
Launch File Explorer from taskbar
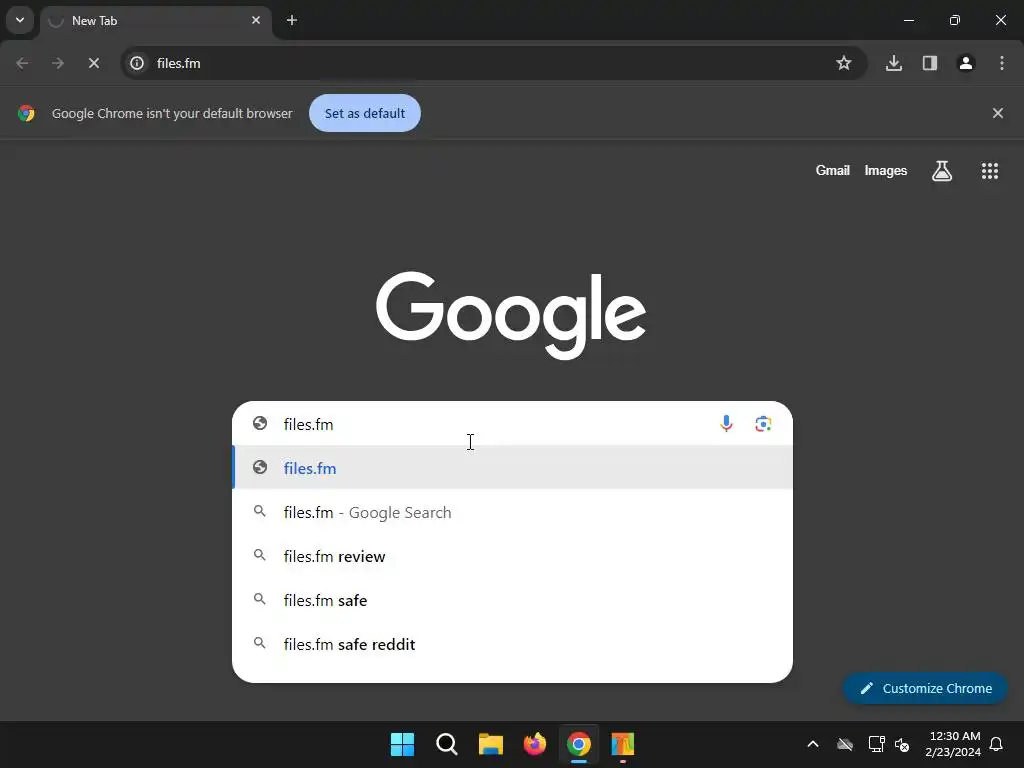490,744
